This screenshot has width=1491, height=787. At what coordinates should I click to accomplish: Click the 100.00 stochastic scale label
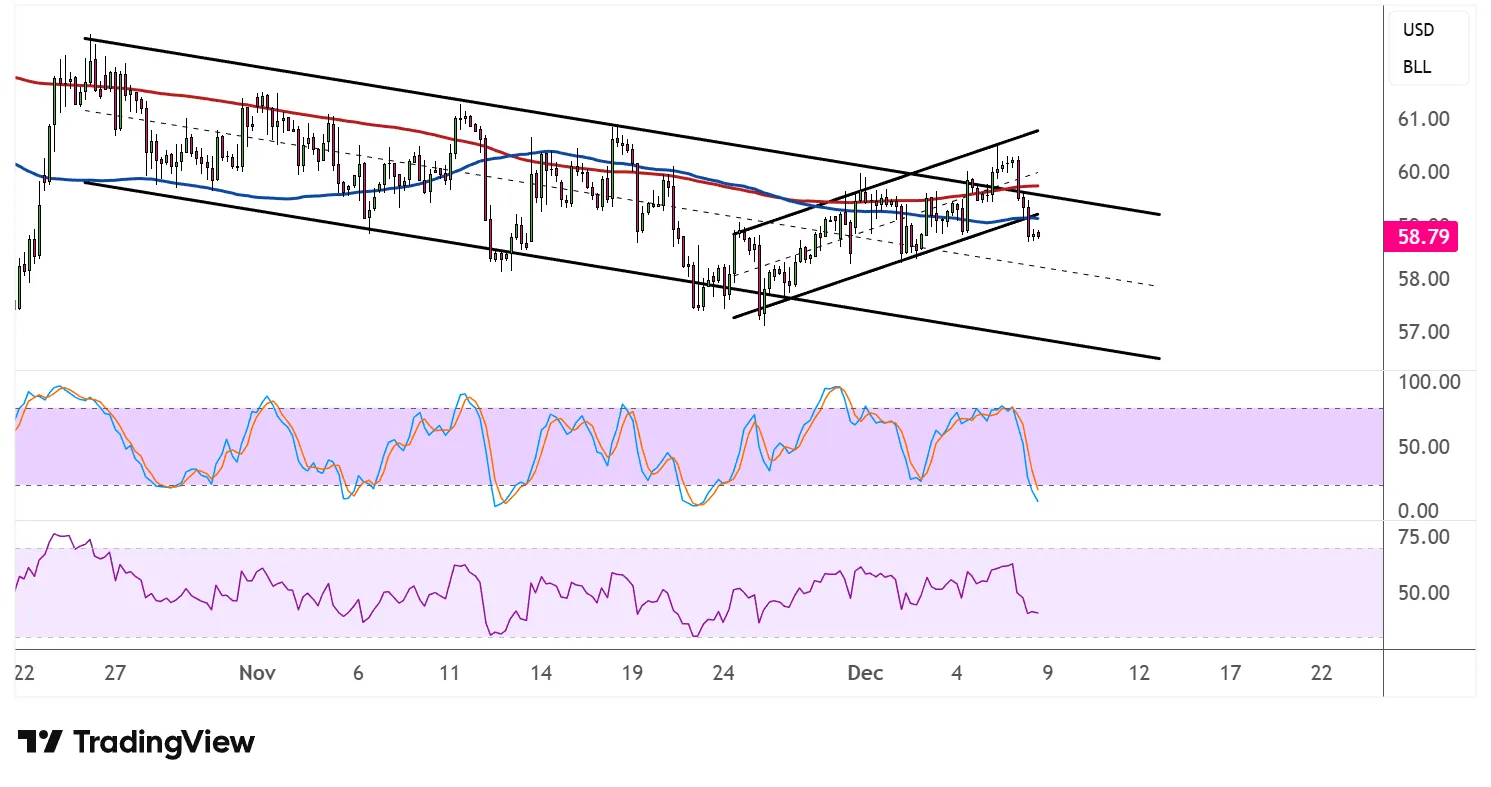coord(1428,382)
